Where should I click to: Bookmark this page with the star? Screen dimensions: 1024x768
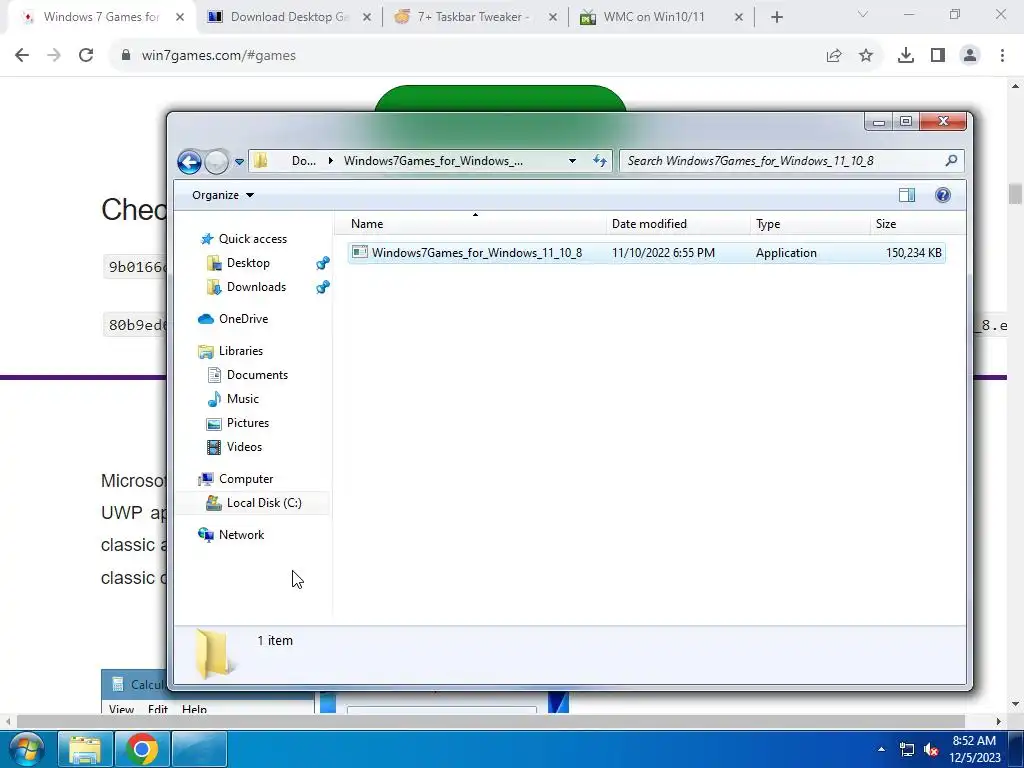tap(866, 56)
